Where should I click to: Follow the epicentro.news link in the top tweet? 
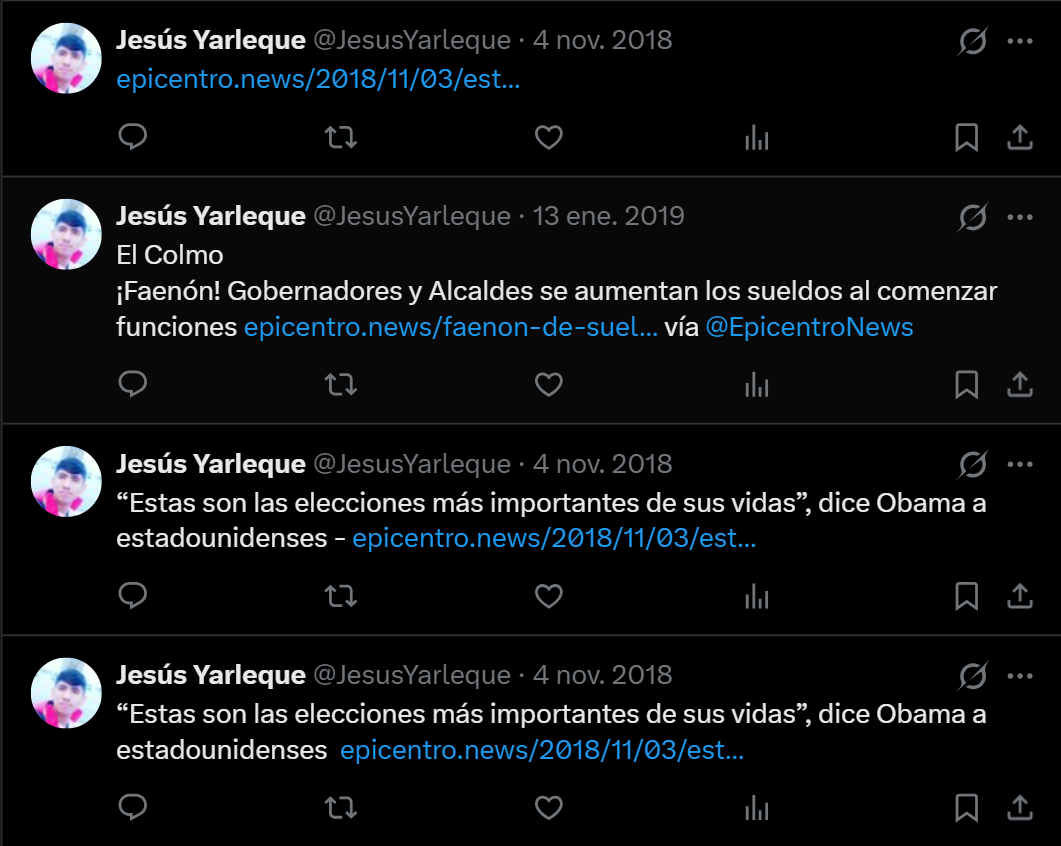click(316, 78)
